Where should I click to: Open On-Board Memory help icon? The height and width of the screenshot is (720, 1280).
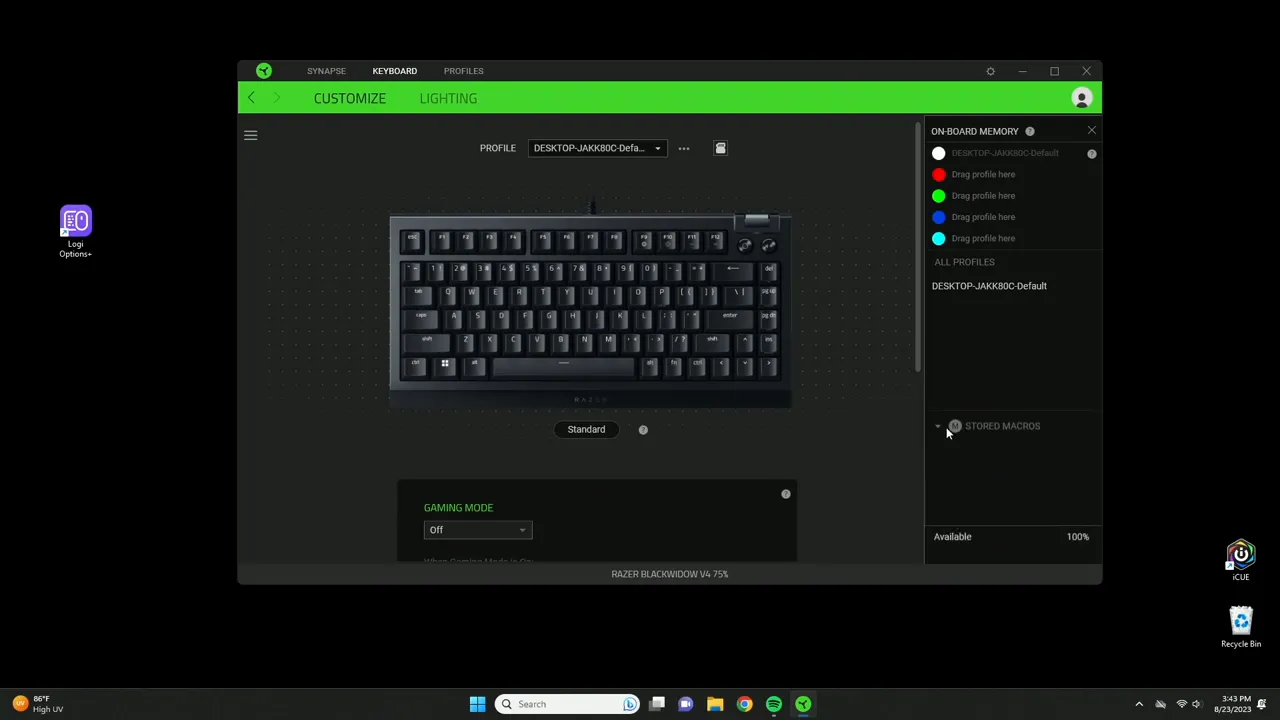pos(1029,131)
